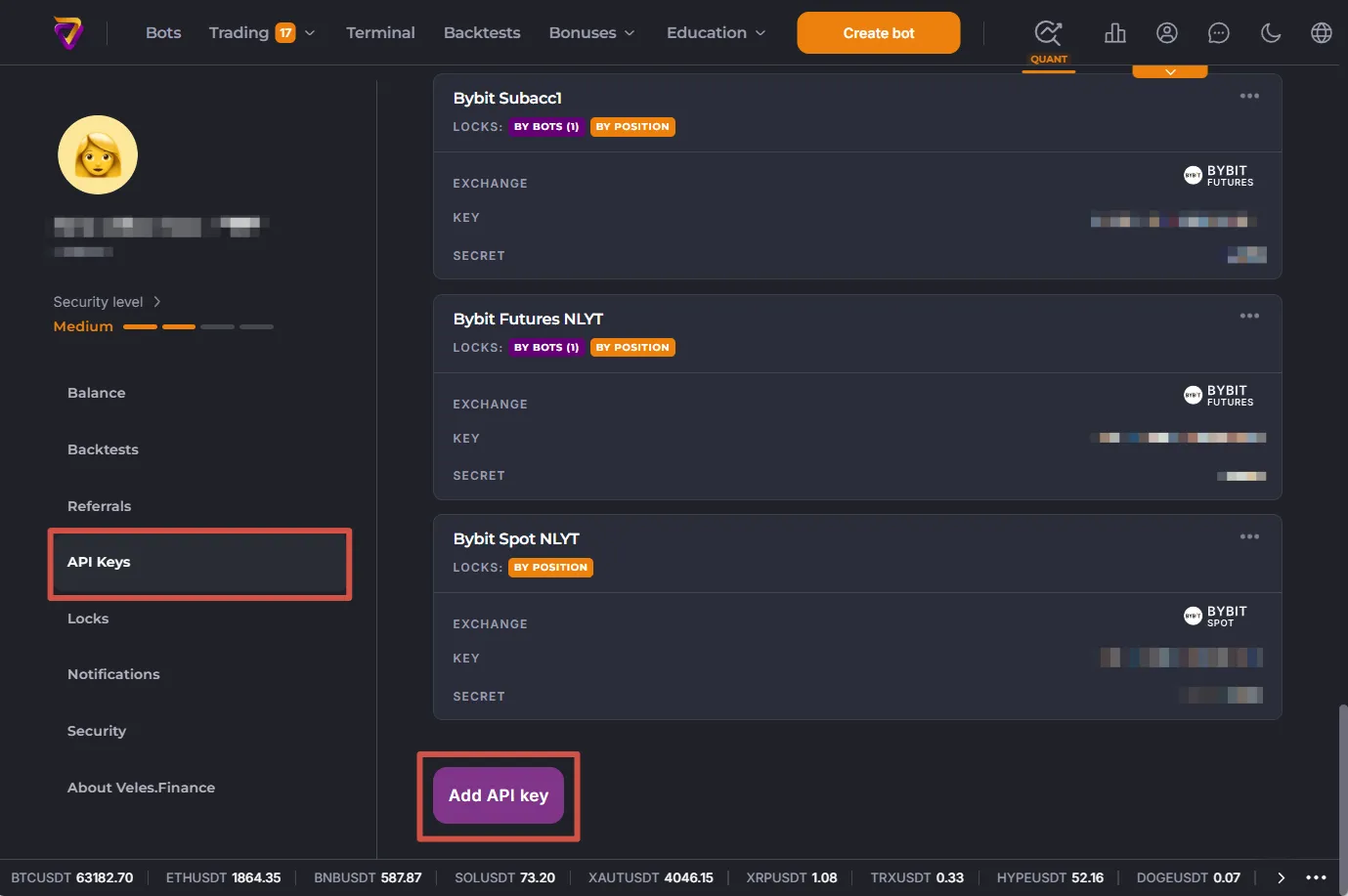This screenshot has height=896, width=1348.
Task: Toggle dark mode moon icon
Action: [x=1270, y=33]
